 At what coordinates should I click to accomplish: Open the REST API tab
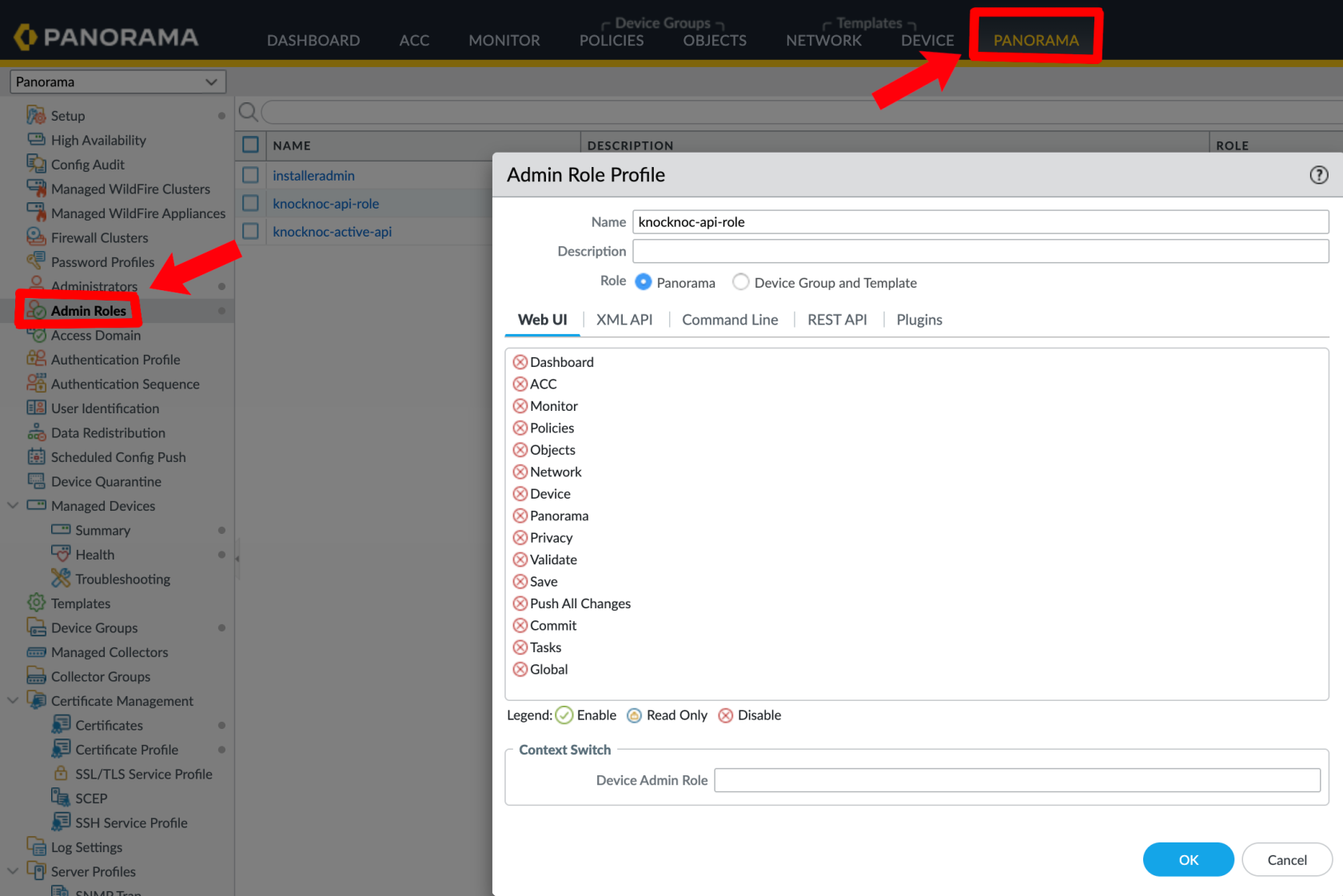[836, 320]
